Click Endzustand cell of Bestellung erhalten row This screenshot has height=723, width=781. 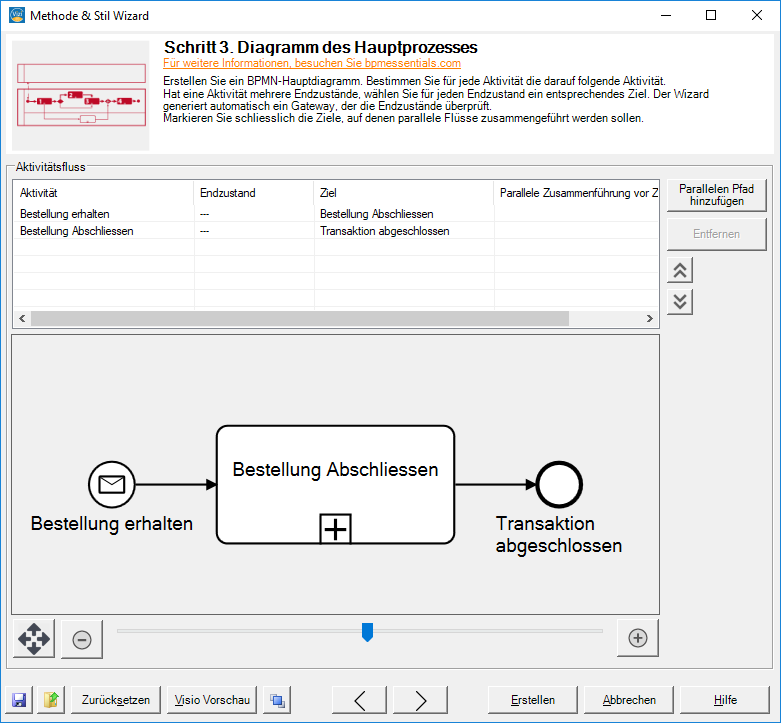254,214
